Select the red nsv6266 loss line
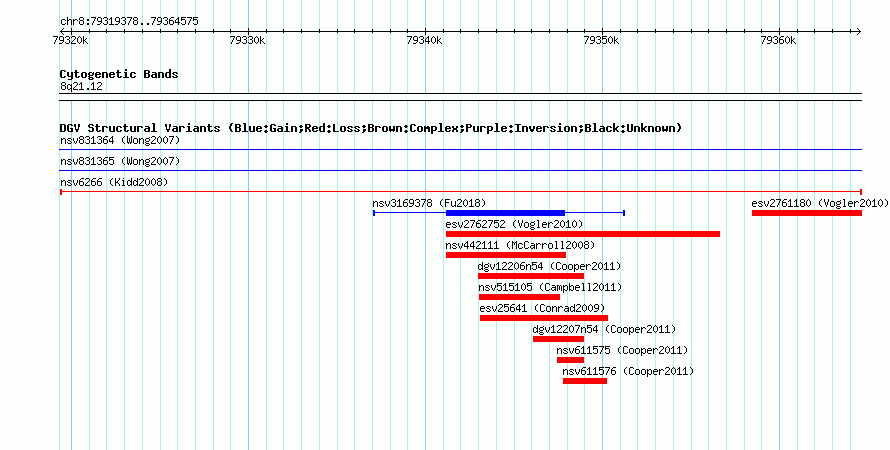Screen dimensions: 890x450 [460, 192]
